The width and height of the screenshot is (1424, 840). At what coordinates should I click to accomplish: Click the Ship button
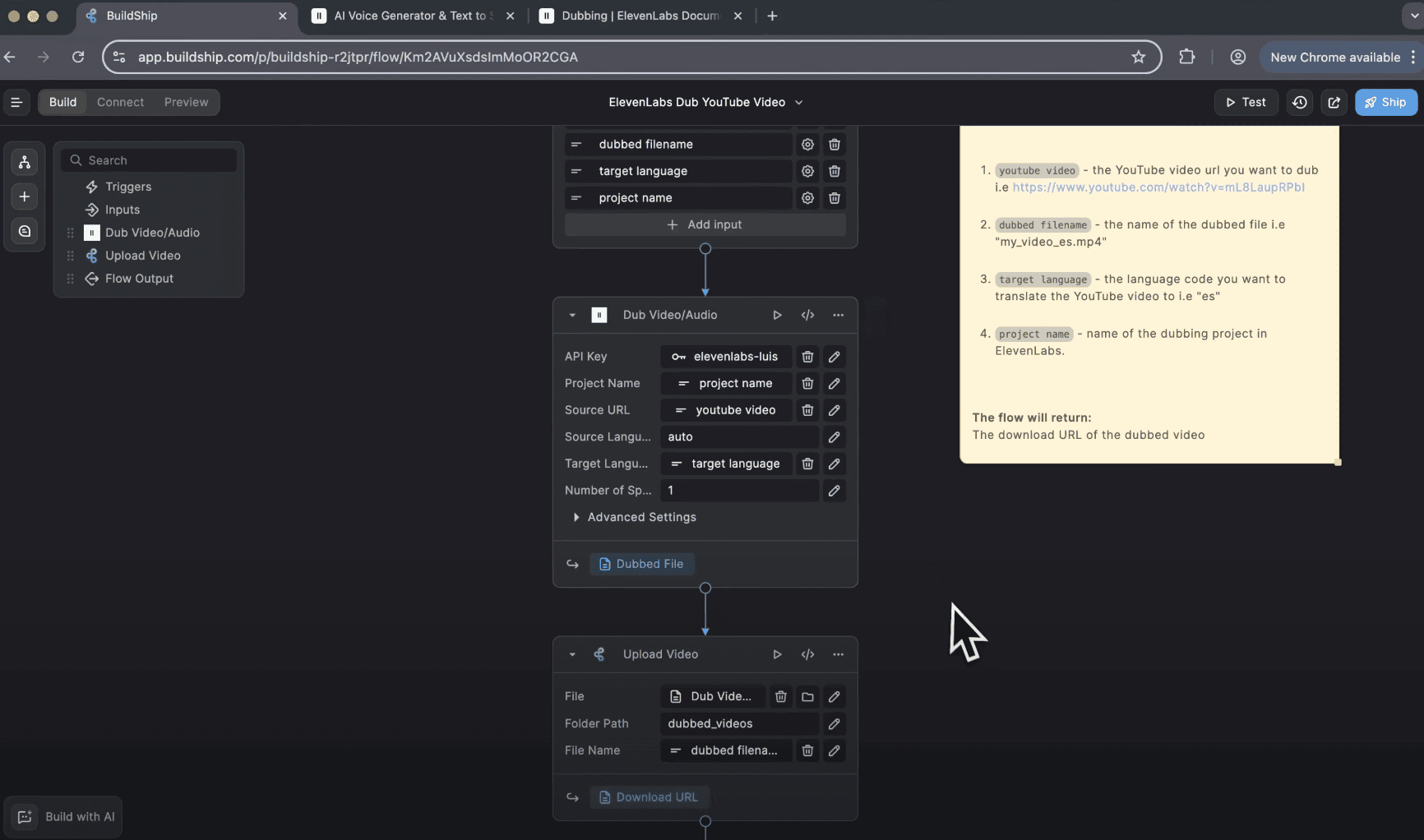tap(1386, 102)
